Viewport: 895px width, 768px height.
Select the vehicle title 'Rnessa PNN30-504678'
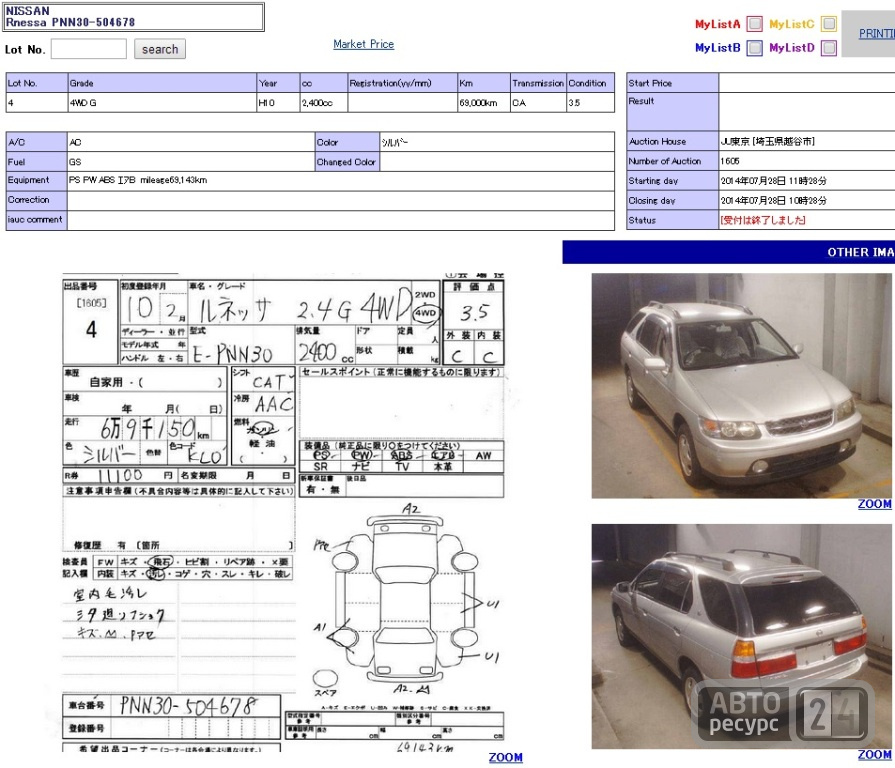pyautogui.click(x=70, y=22)
